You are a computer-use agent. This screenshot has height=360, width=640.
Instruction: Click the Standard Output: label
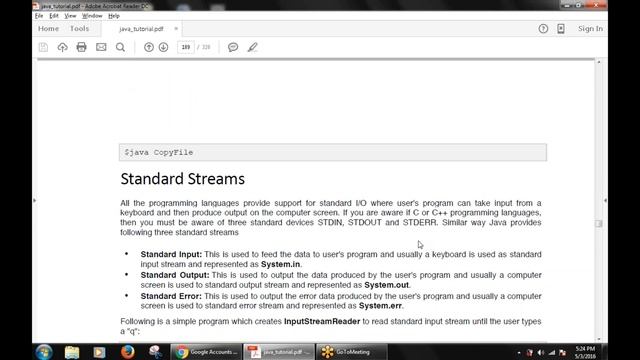tap(175, 275)
